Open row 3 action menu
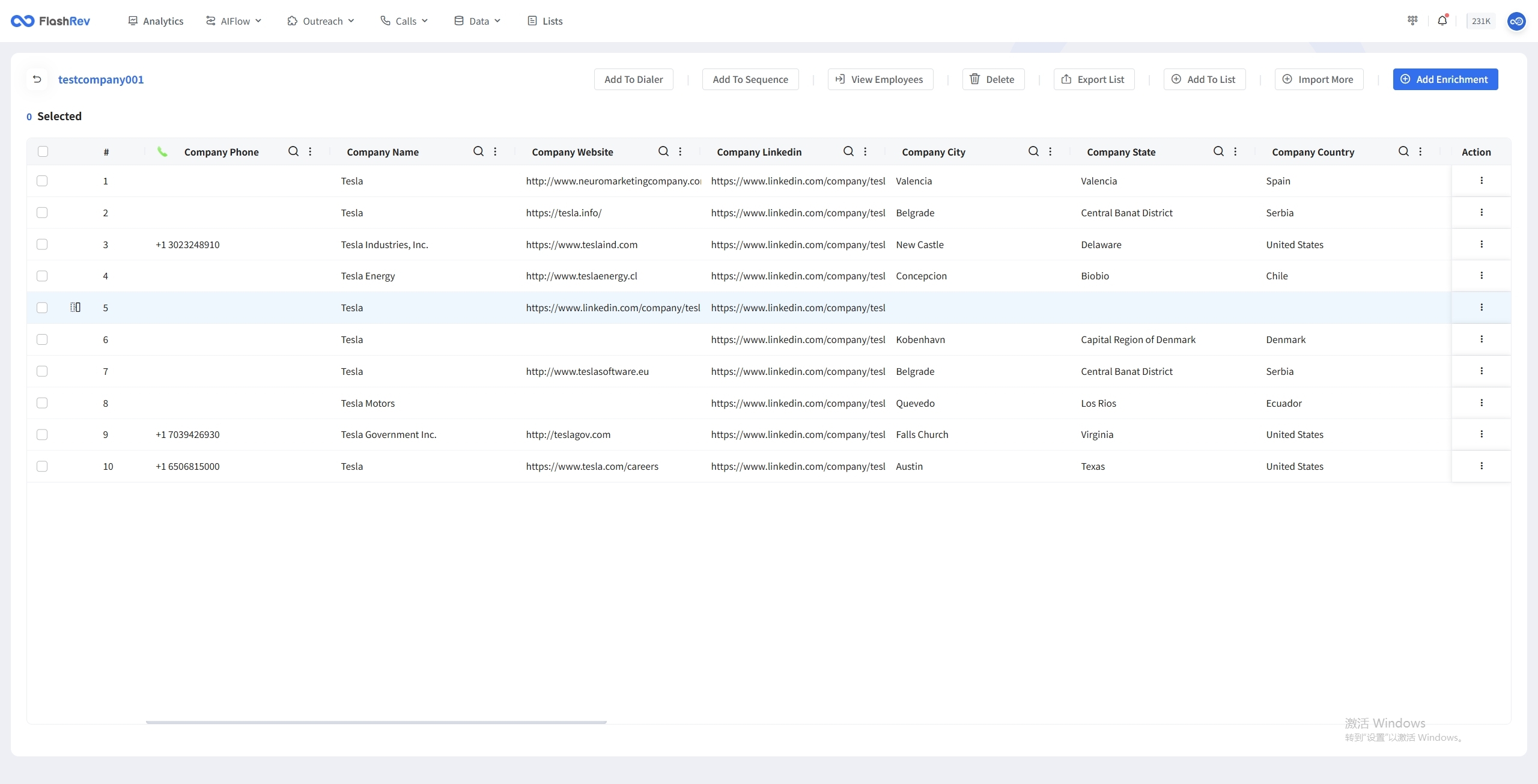 click(x=1482, y=245)
